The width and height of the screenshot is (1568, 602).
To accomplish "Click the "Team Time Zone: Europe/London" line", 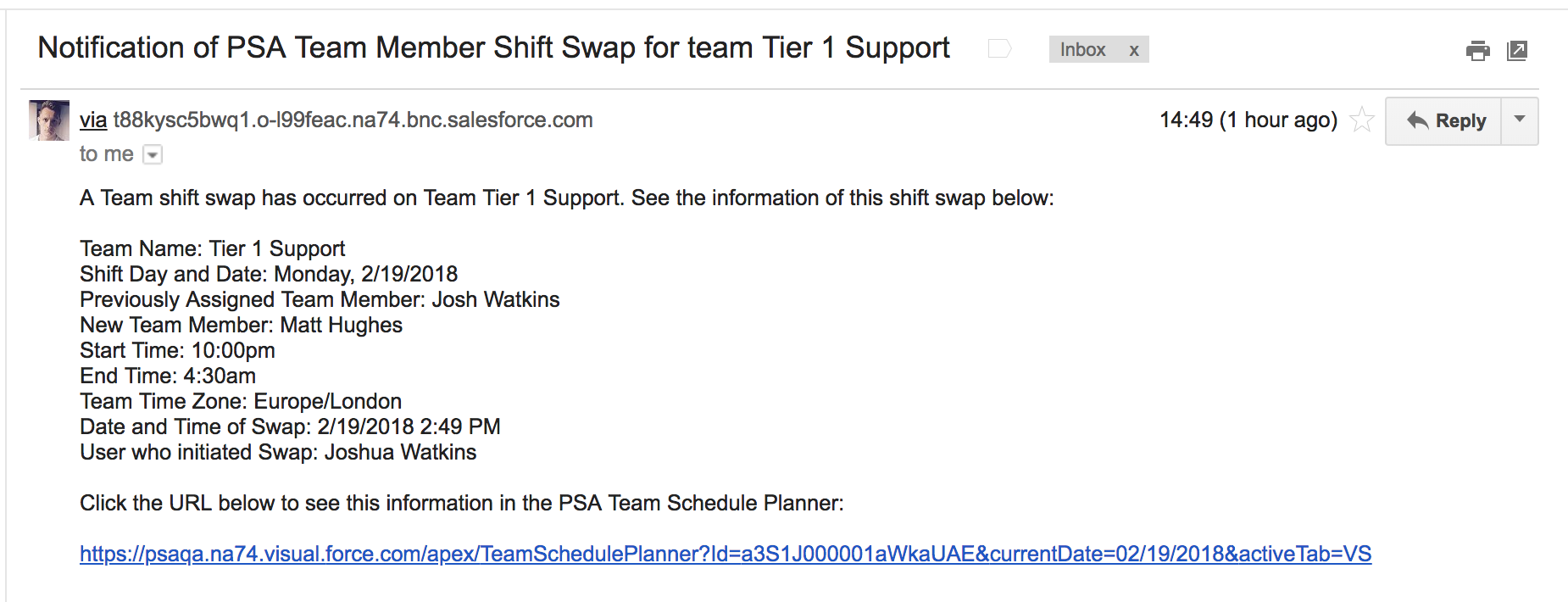I will (x=241, y=402).
